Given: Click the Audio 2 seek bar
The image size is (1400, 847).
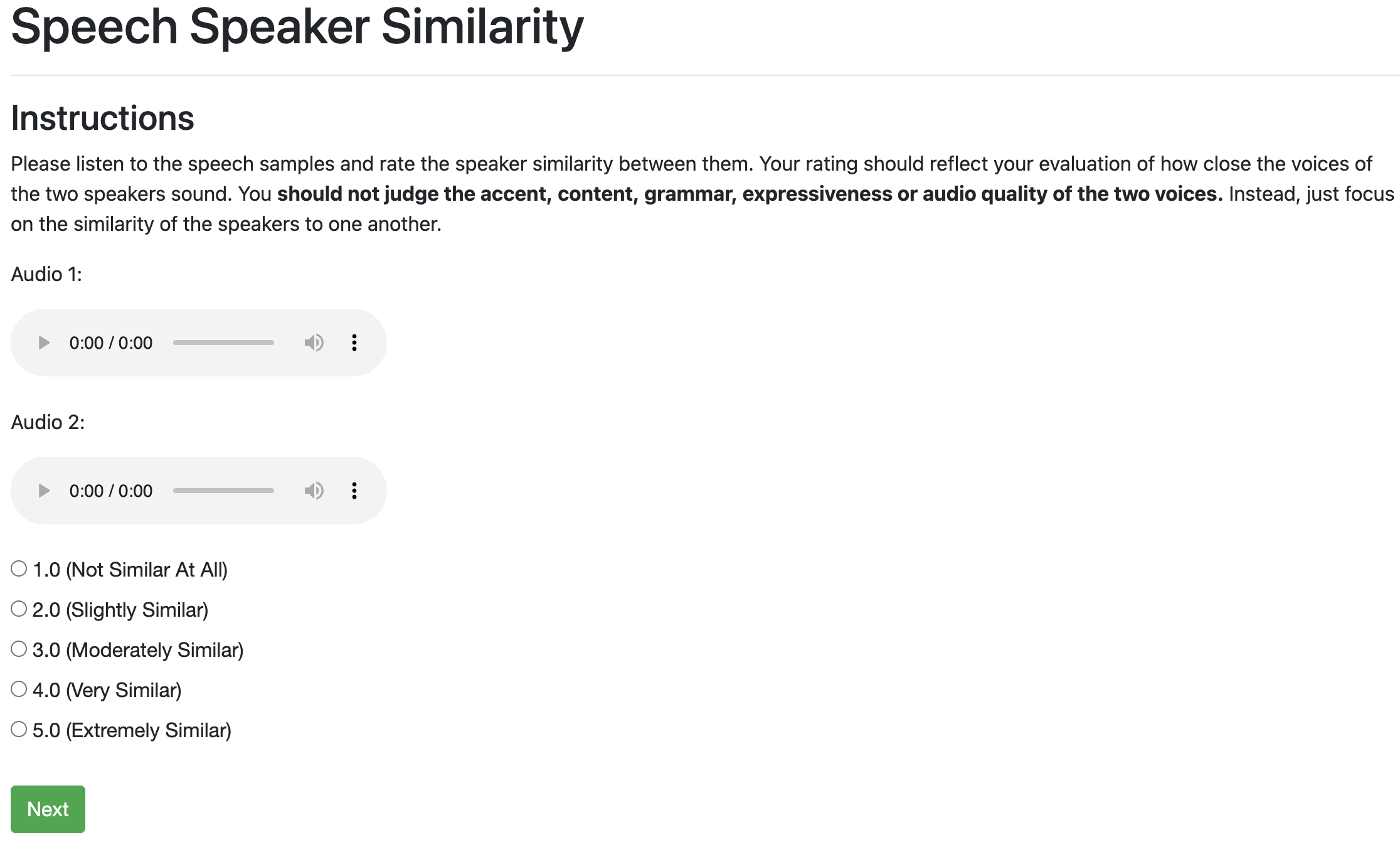Looking at the screenshot, I should click(223, 491).
